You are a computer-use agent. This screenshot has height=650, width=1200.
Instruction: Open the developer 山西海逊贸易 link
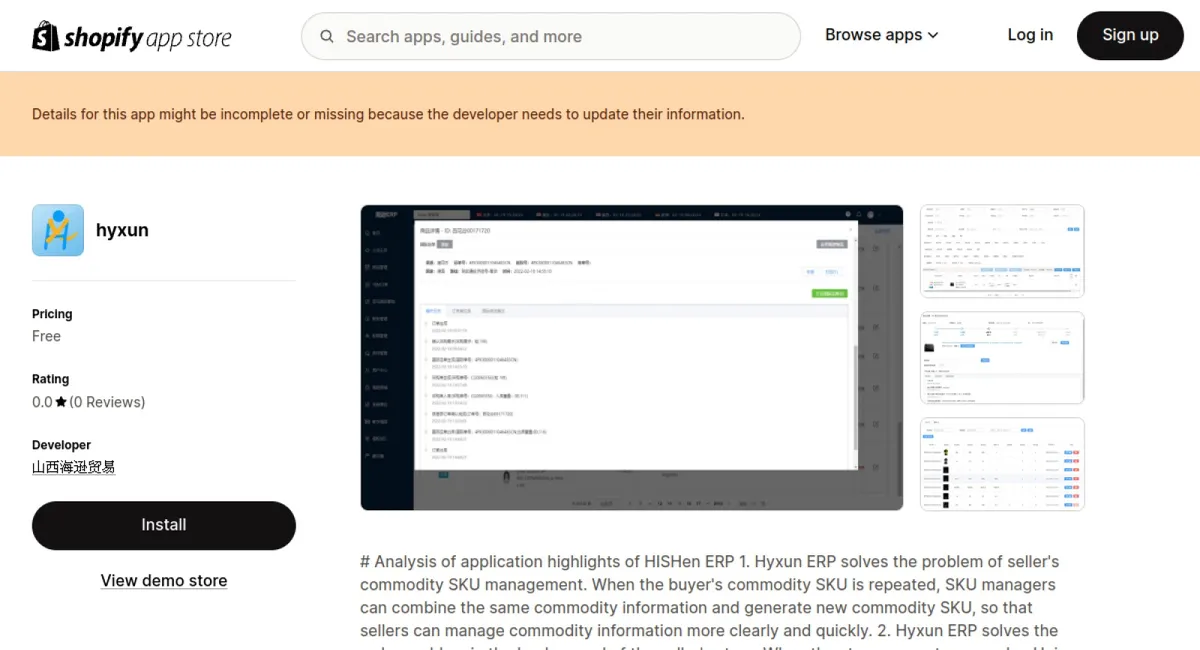point(74,467)
